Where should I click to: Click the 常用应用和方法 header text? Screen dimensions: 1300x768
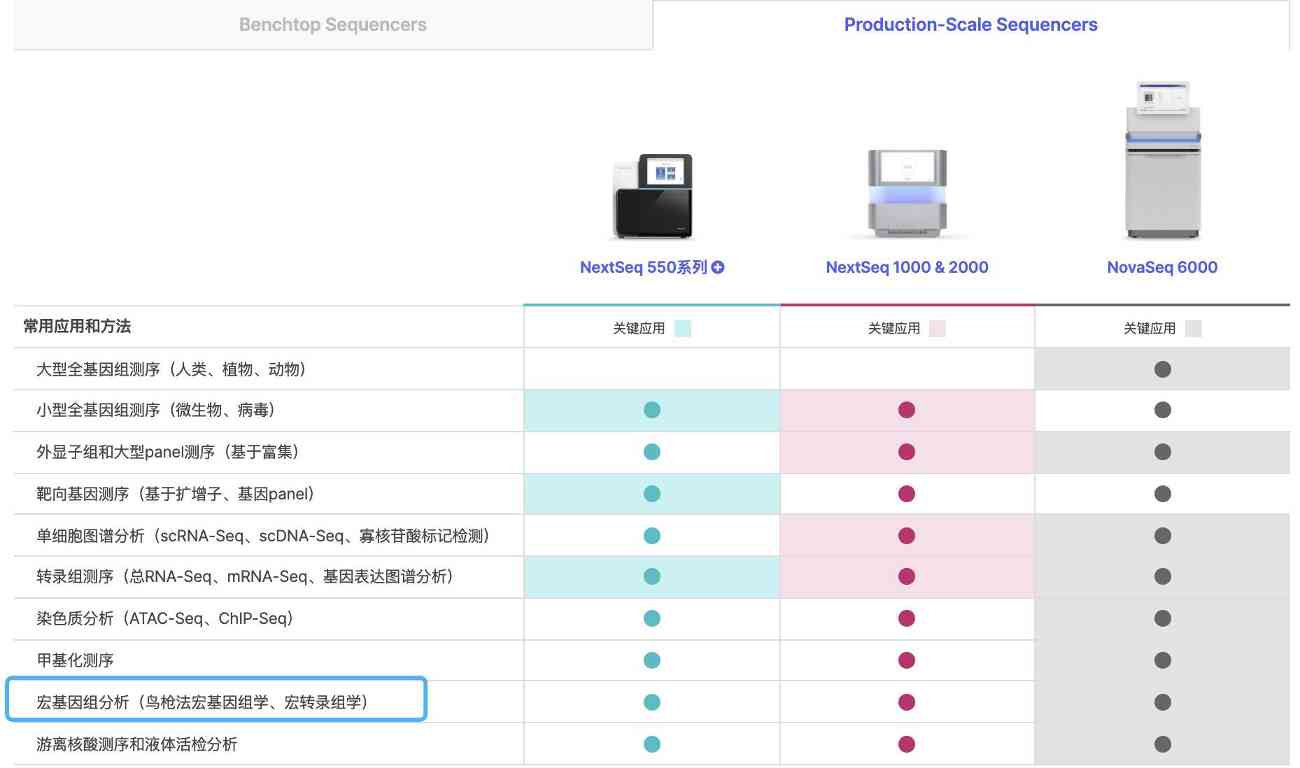coord(77,327)
